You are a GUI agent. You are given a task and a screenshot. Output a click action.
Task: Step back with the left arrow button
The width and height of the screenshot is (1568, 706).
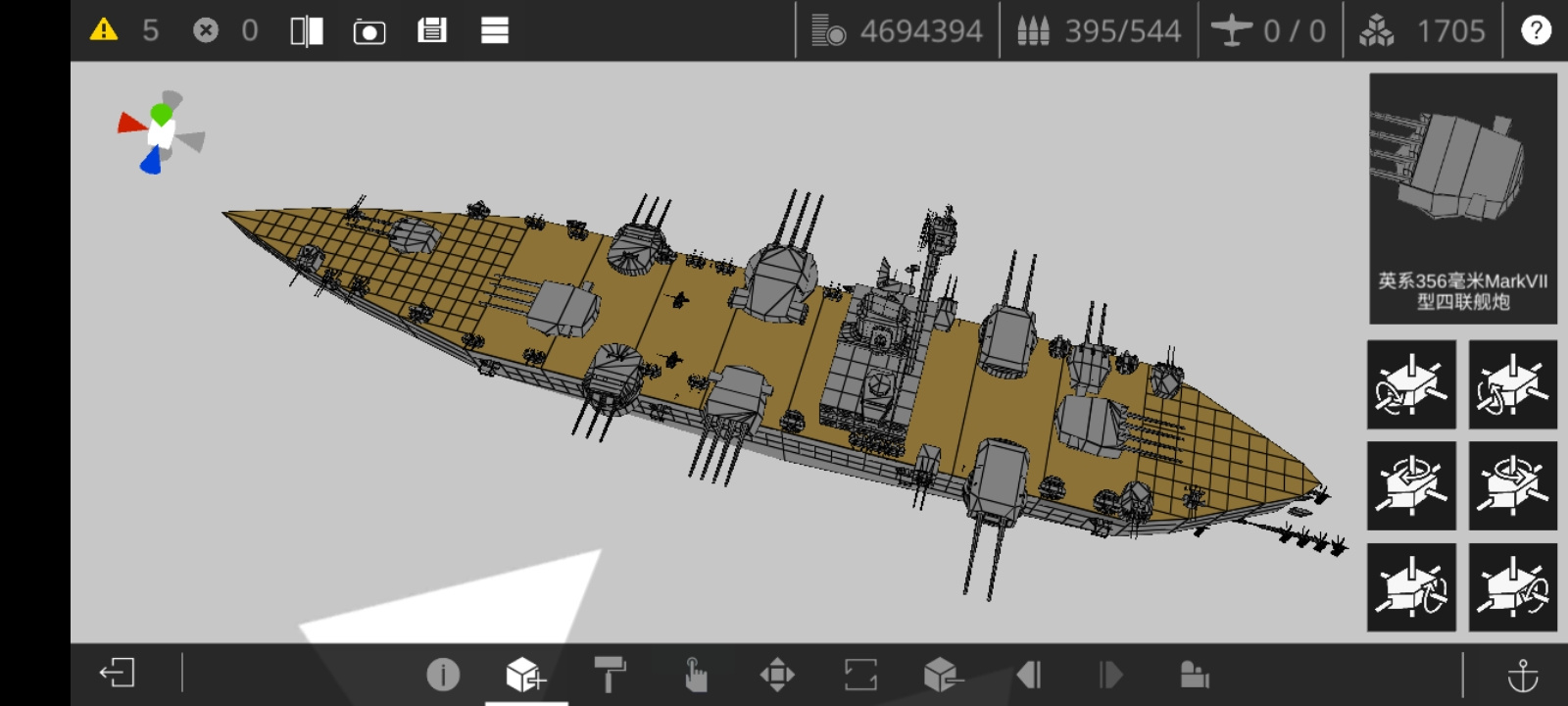click(x=1028, y=675)
